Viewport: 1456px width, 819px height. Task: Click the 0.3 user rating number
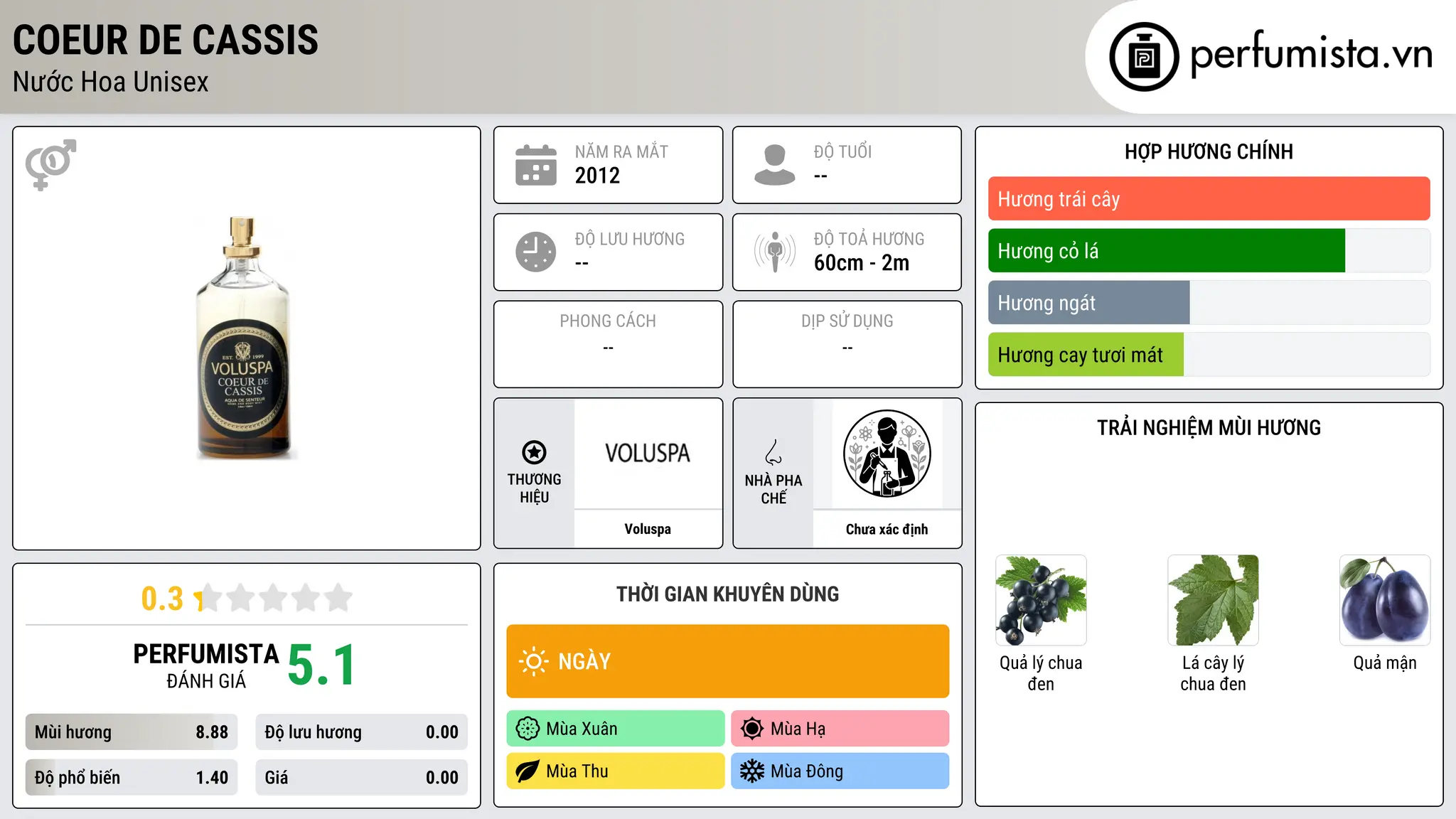pos(162,599)
